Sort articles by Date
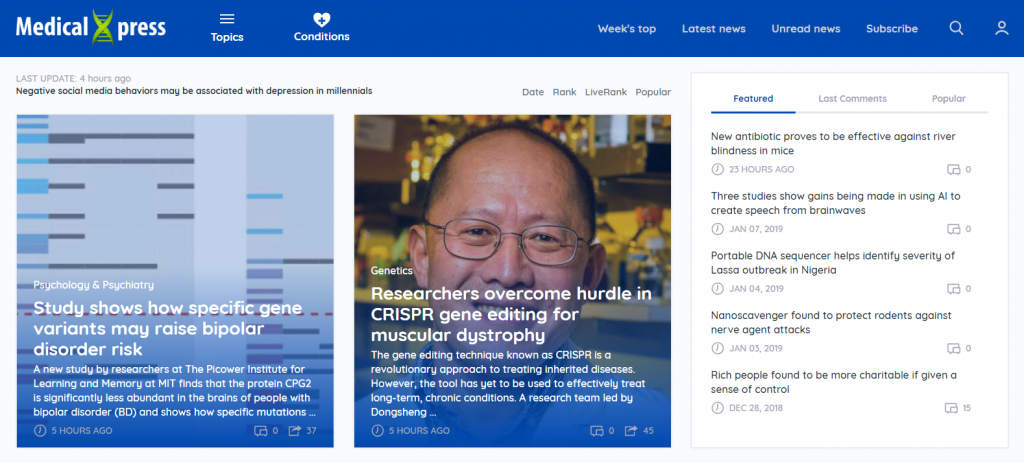Screen dimensions: 1024x463 click(x=533, y=92)
